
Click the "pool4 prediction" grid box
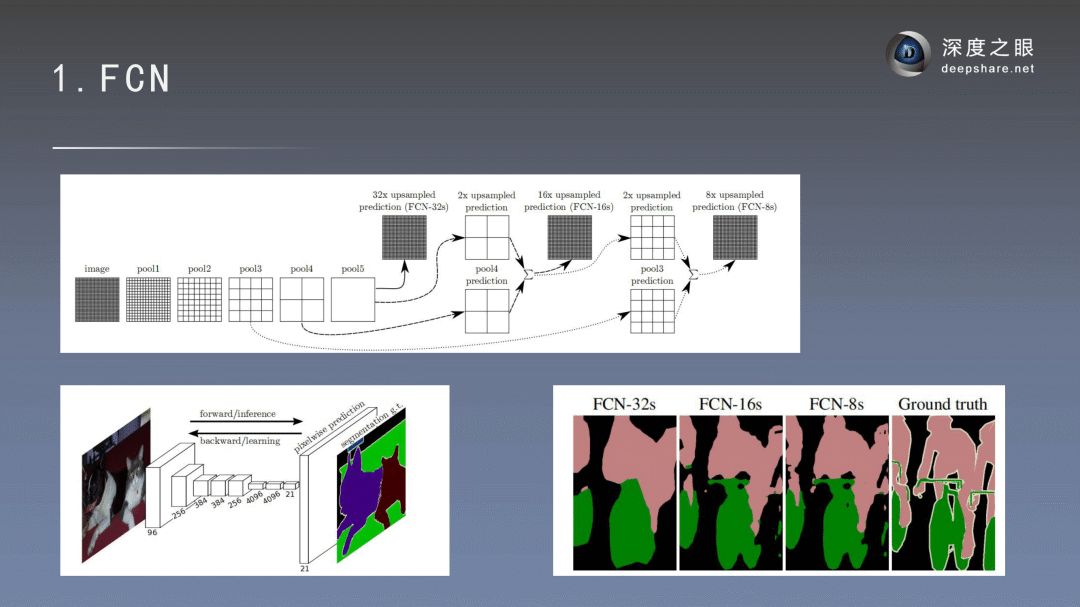click(x=487, y=311)
